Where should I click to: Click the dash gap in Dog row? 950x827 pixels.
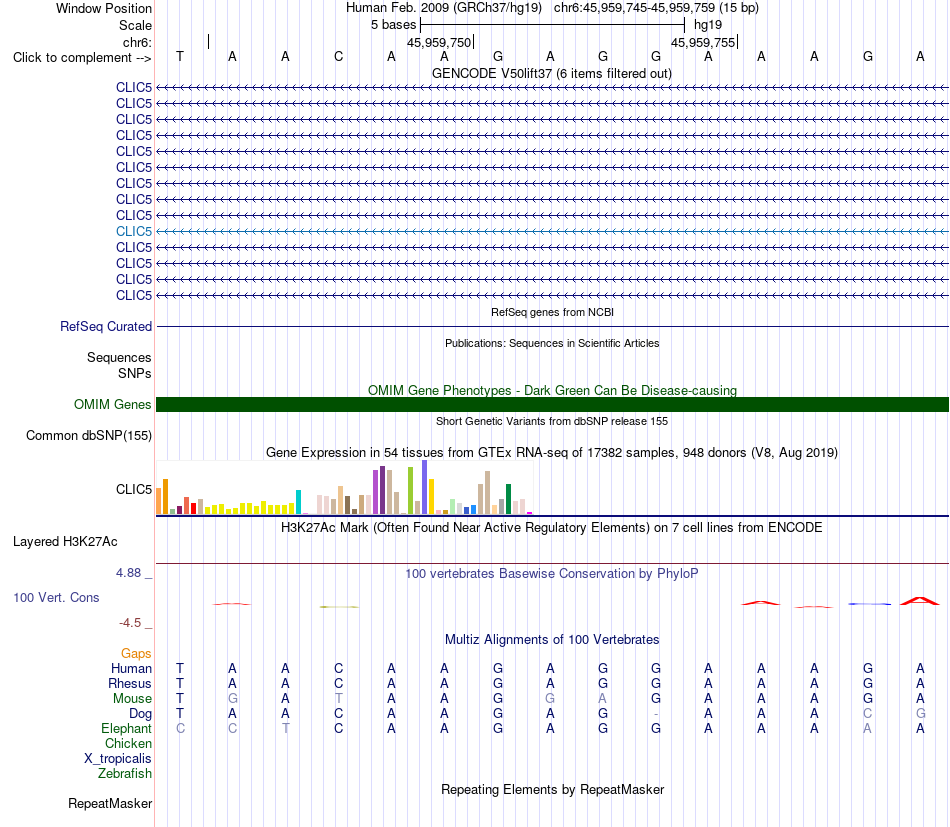pos(656,714)
